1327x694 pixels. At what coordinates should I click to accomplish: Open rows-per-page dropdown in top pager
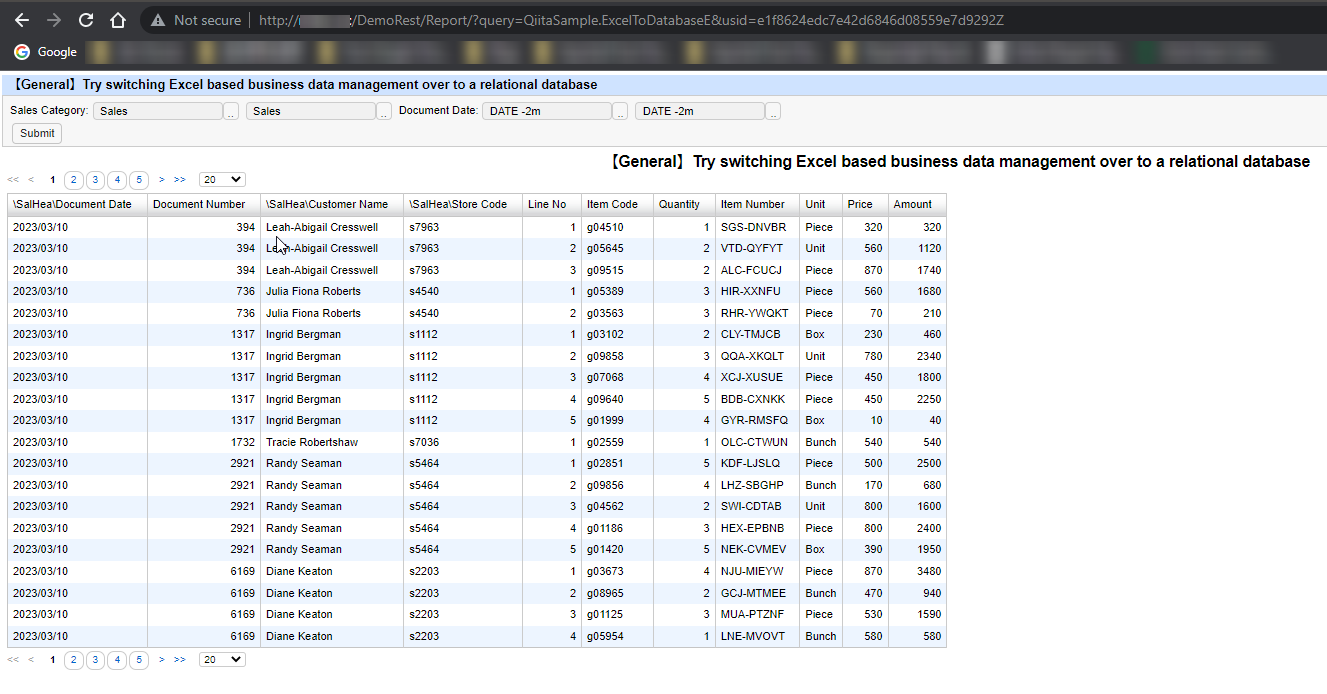coord(222,180)
